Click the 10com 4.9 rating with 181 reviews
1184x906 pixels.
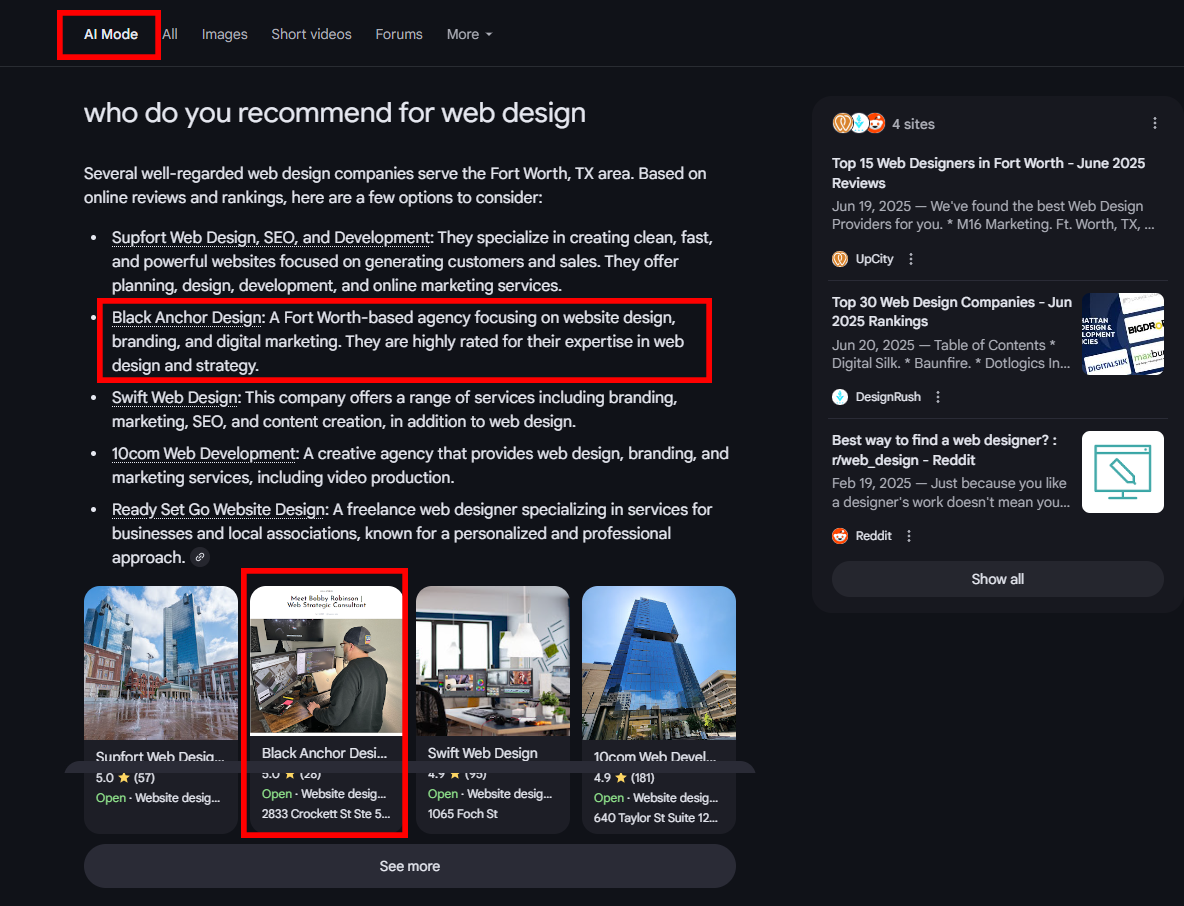(x=624, y=778)
